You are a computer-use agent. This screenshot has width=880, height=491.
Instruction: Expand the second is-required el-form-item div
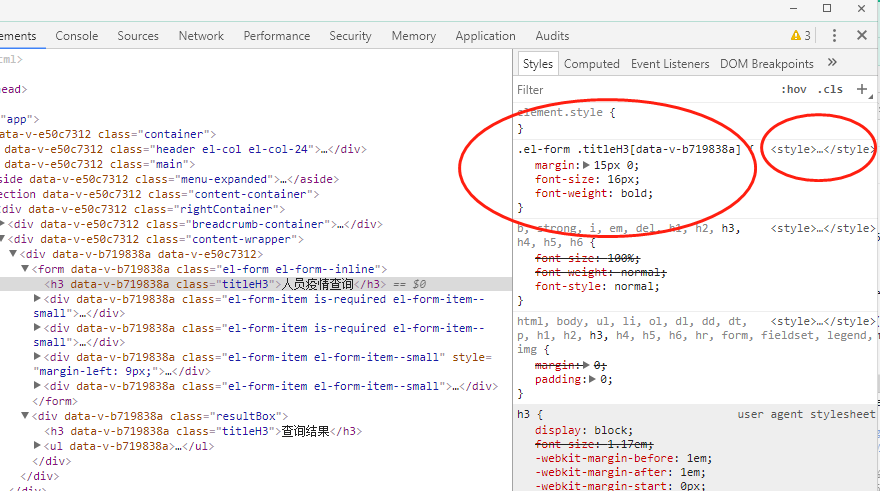(37, 328)
